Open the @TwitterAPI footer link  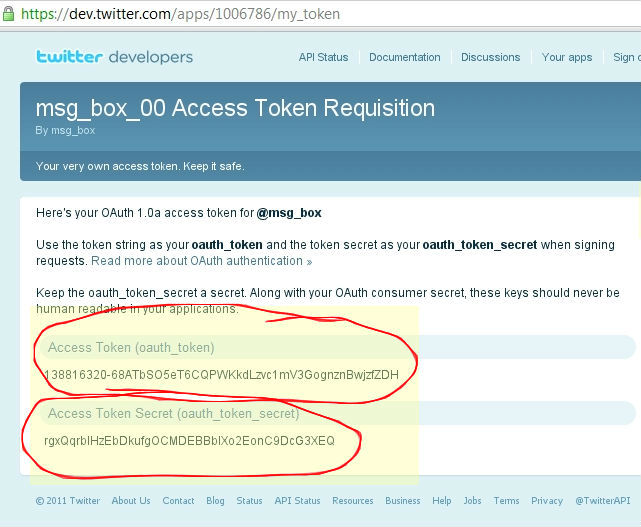603,500
